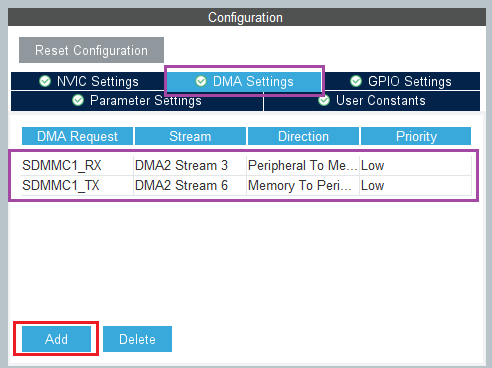Open the NVIC Settings tab
The height and width of the screenshot is (368, 492).
88,81
